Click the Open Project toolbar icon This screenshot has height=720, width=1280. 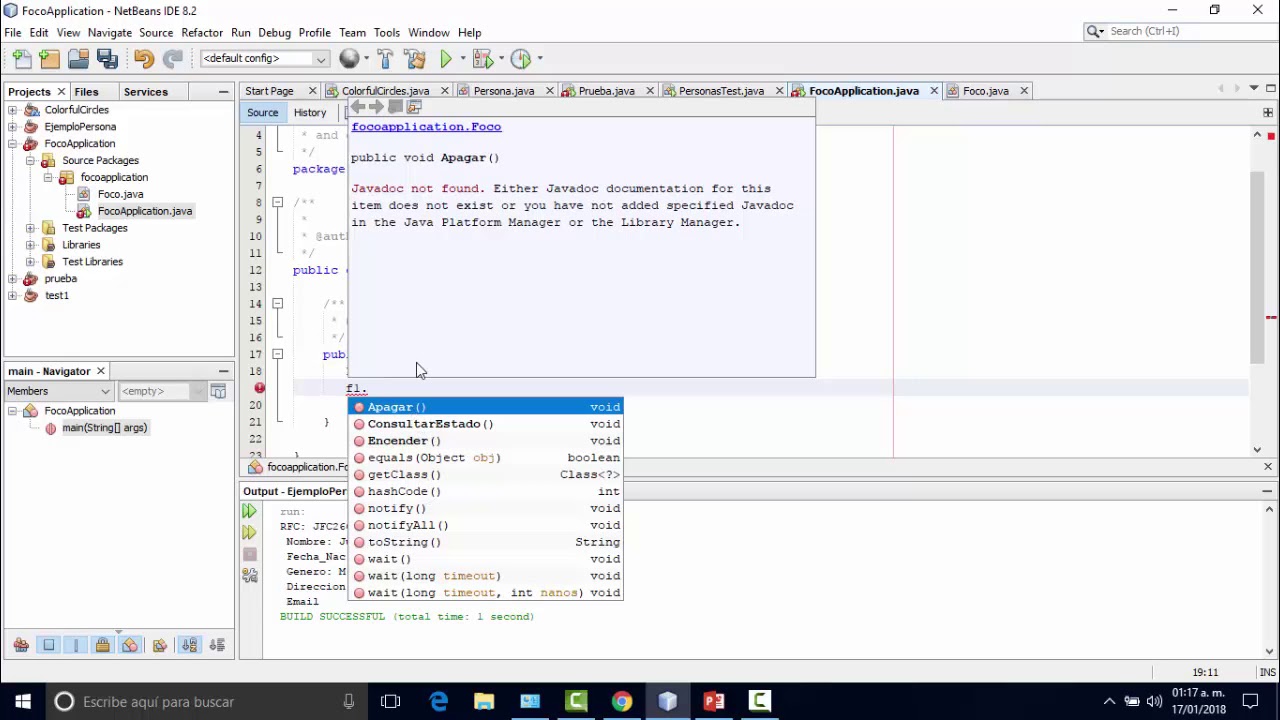tap(78, 59)
